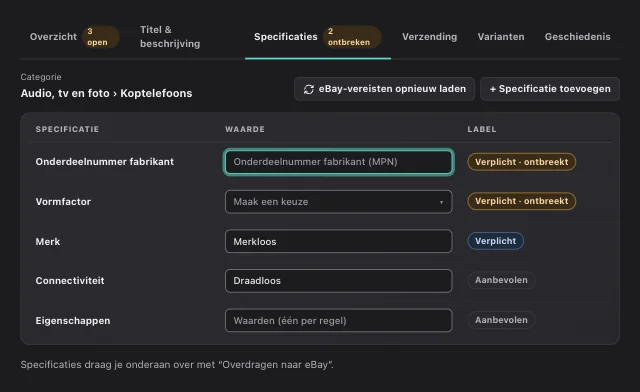Focus the Onderdeelnummer fabrikant (MPN) field
The height and width of the screenshot is (392, 640).
338,162
